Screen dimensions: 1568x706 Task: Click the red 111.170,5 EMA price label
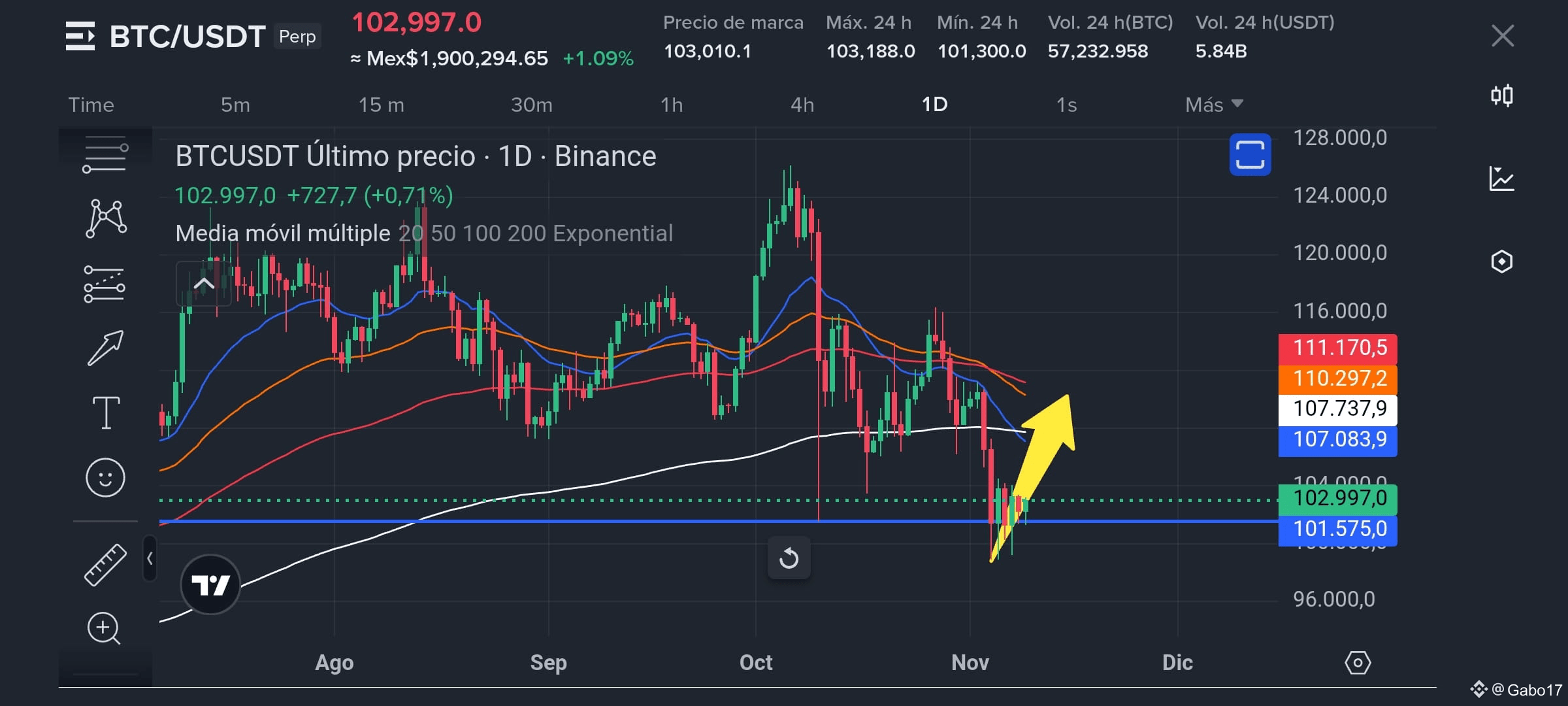(x=1337, y=348)
